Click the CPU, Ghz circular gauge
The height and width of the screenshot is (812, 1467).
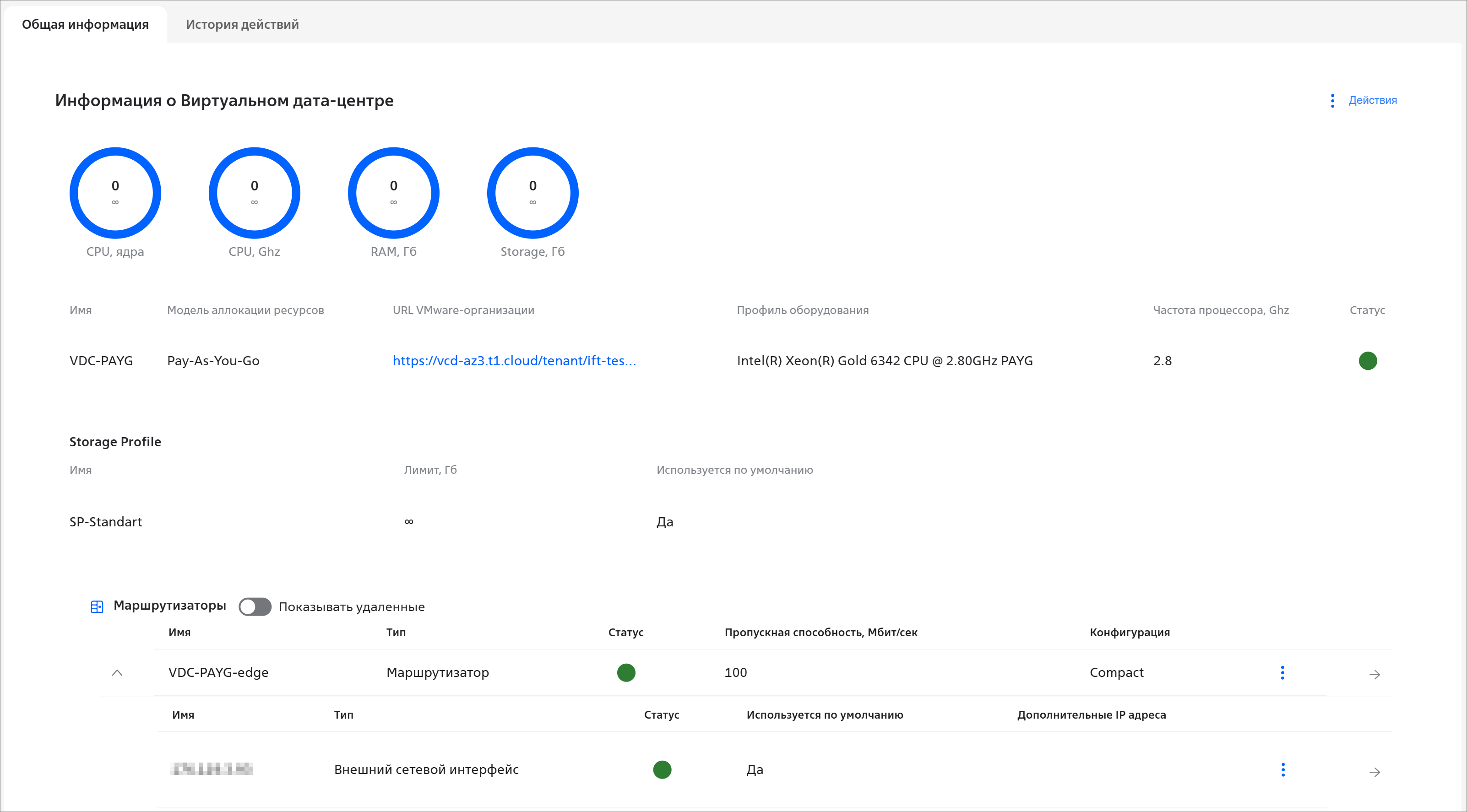point(255,193)
